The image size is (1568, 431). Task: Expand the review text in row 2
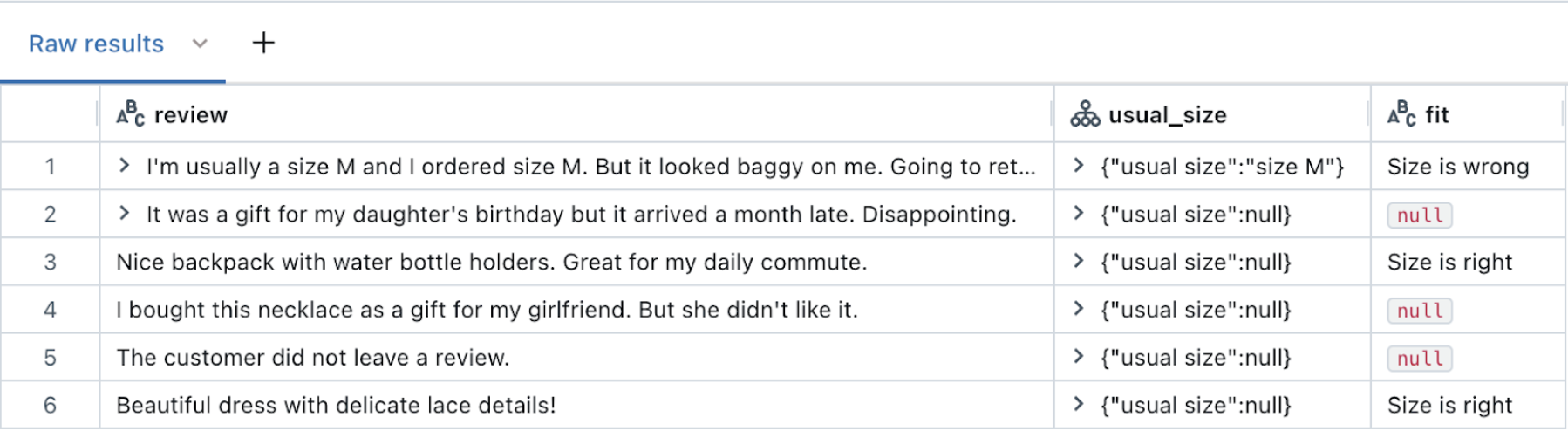click(125, 214)
